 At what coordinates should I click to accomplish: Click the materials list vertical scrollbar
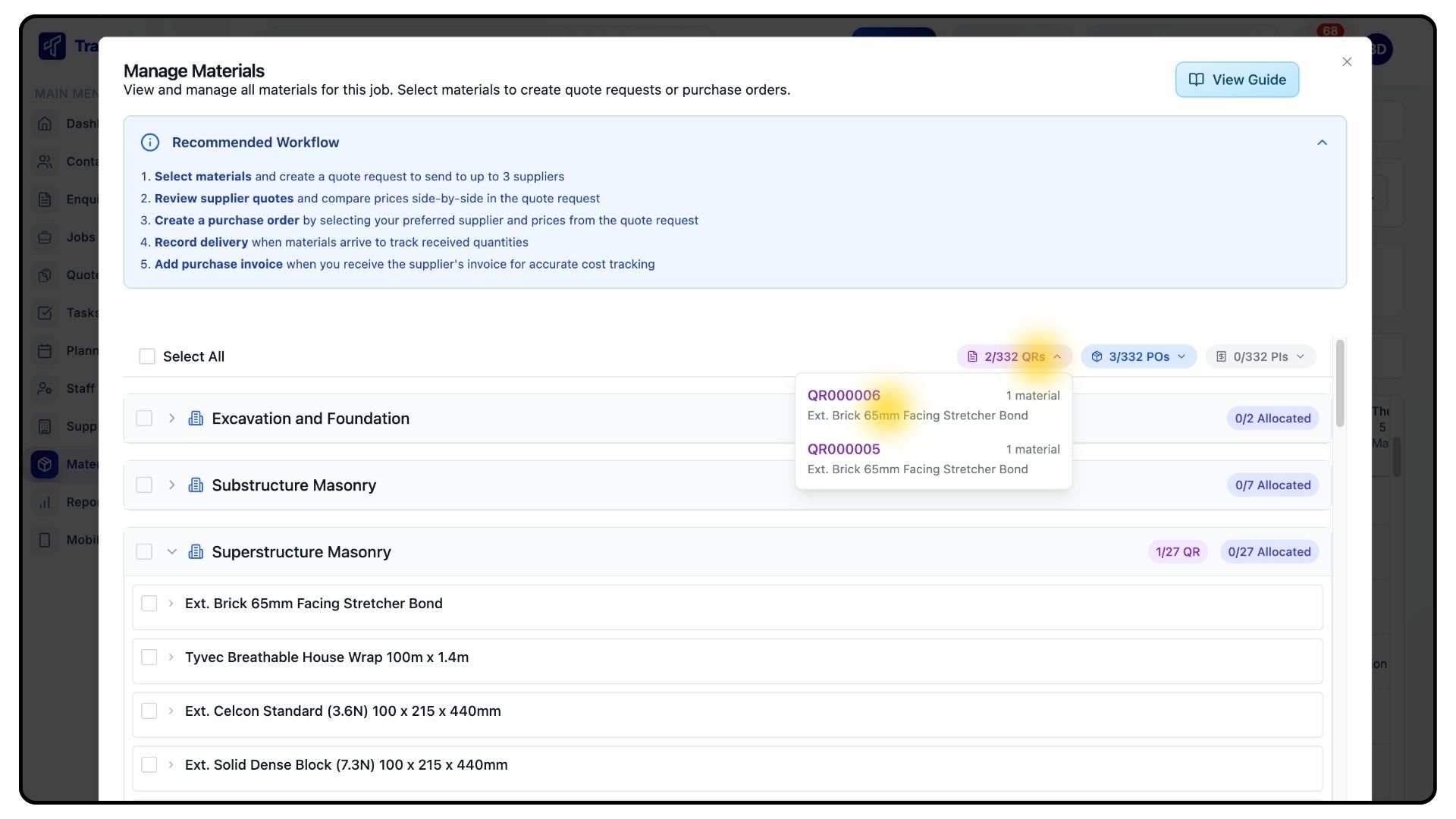pos(1340,383)
